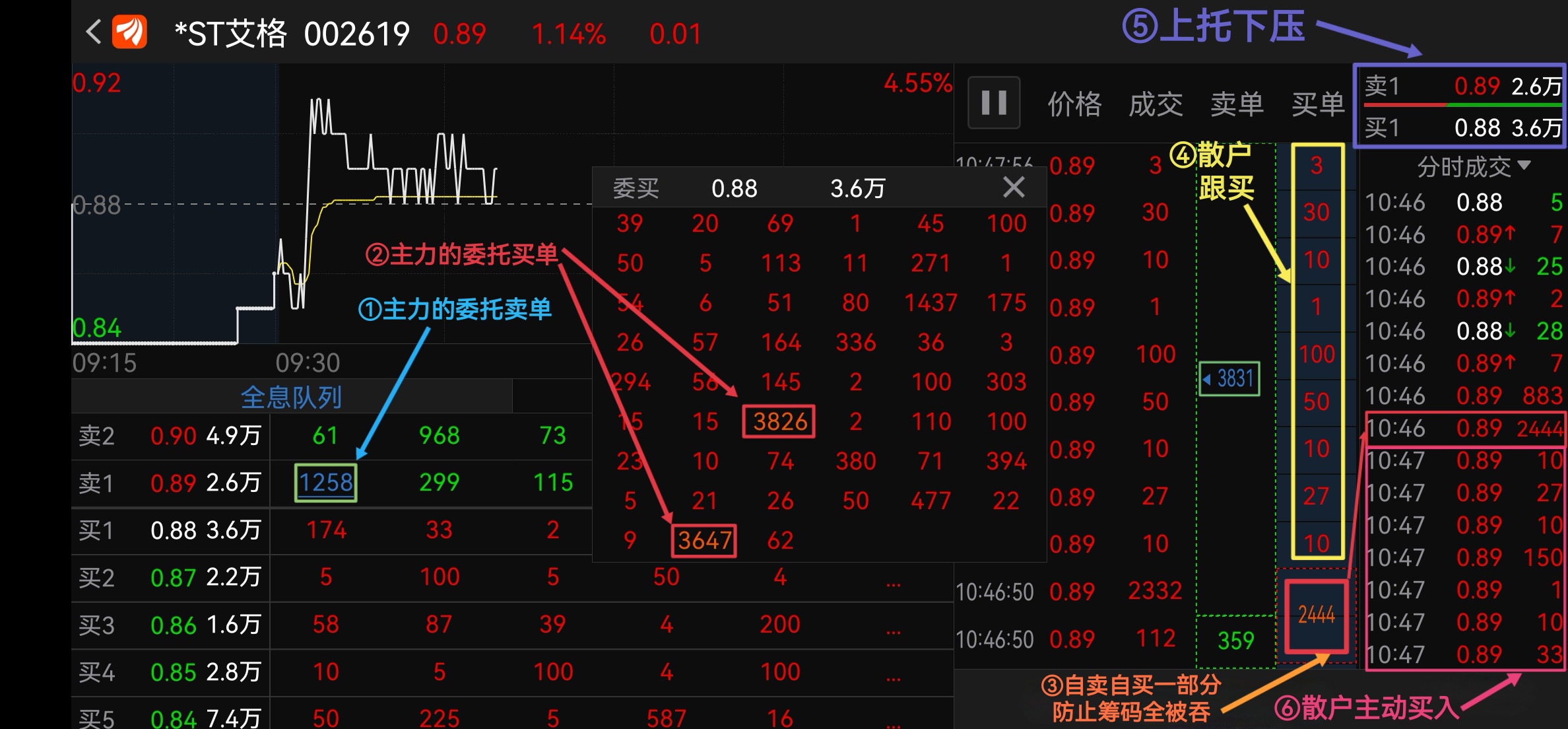Select the 1258 sell order in 卖1 queue

click(x=325, y=483)
